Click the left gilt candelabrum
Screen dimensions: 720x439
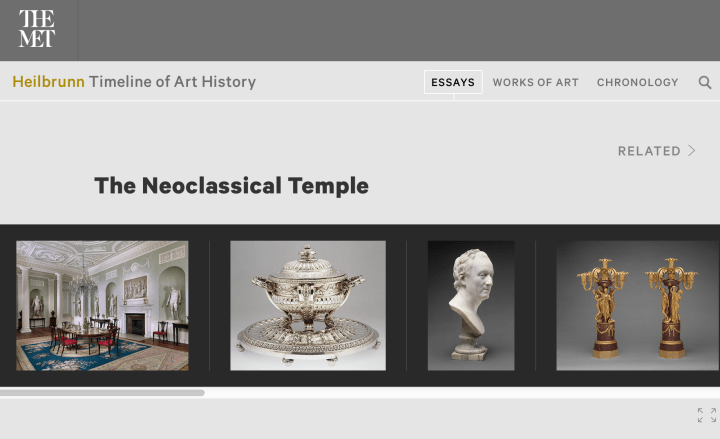[x=603, y=308]
